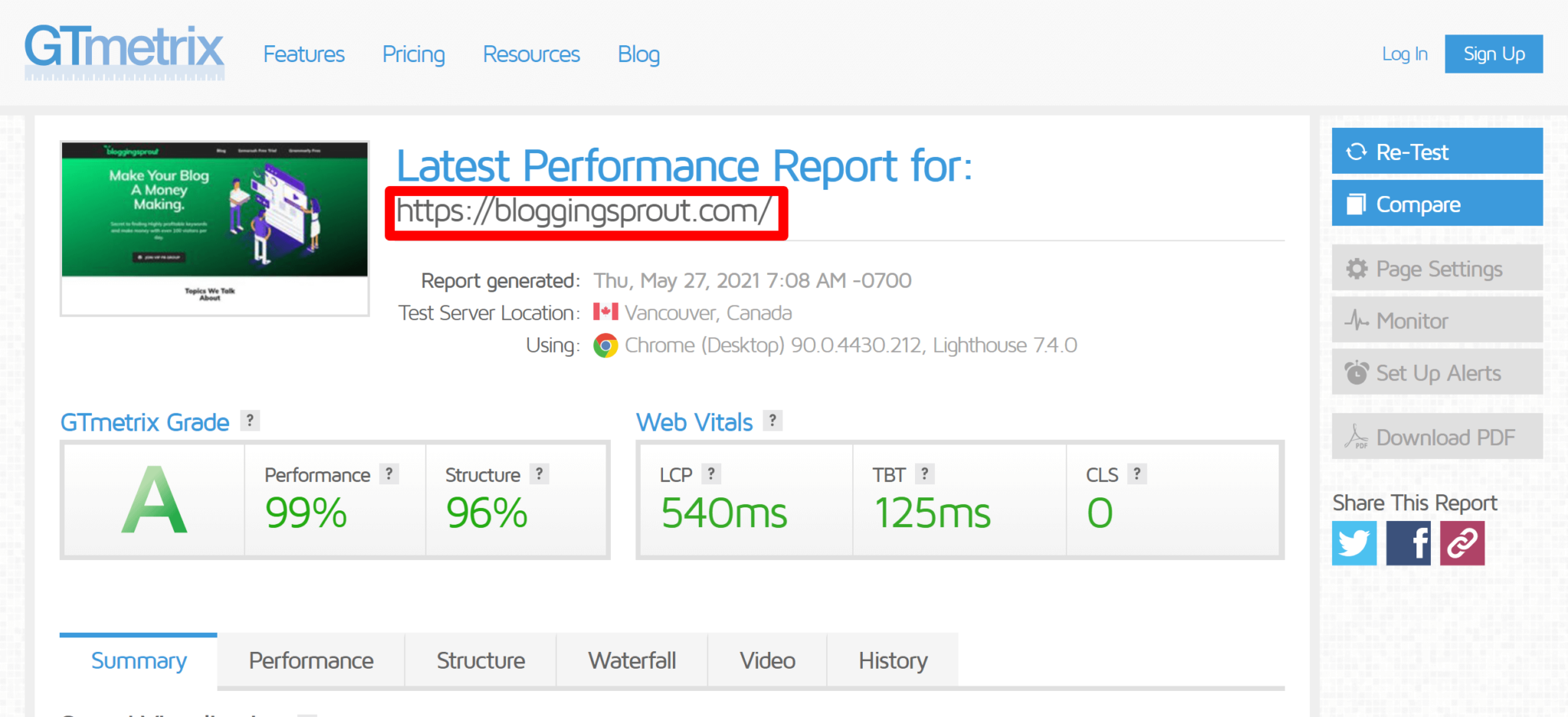The width and height of the screenshot is (1568, 717).
Task: Switch to the Waterfall tab
Action: point(632,660)
